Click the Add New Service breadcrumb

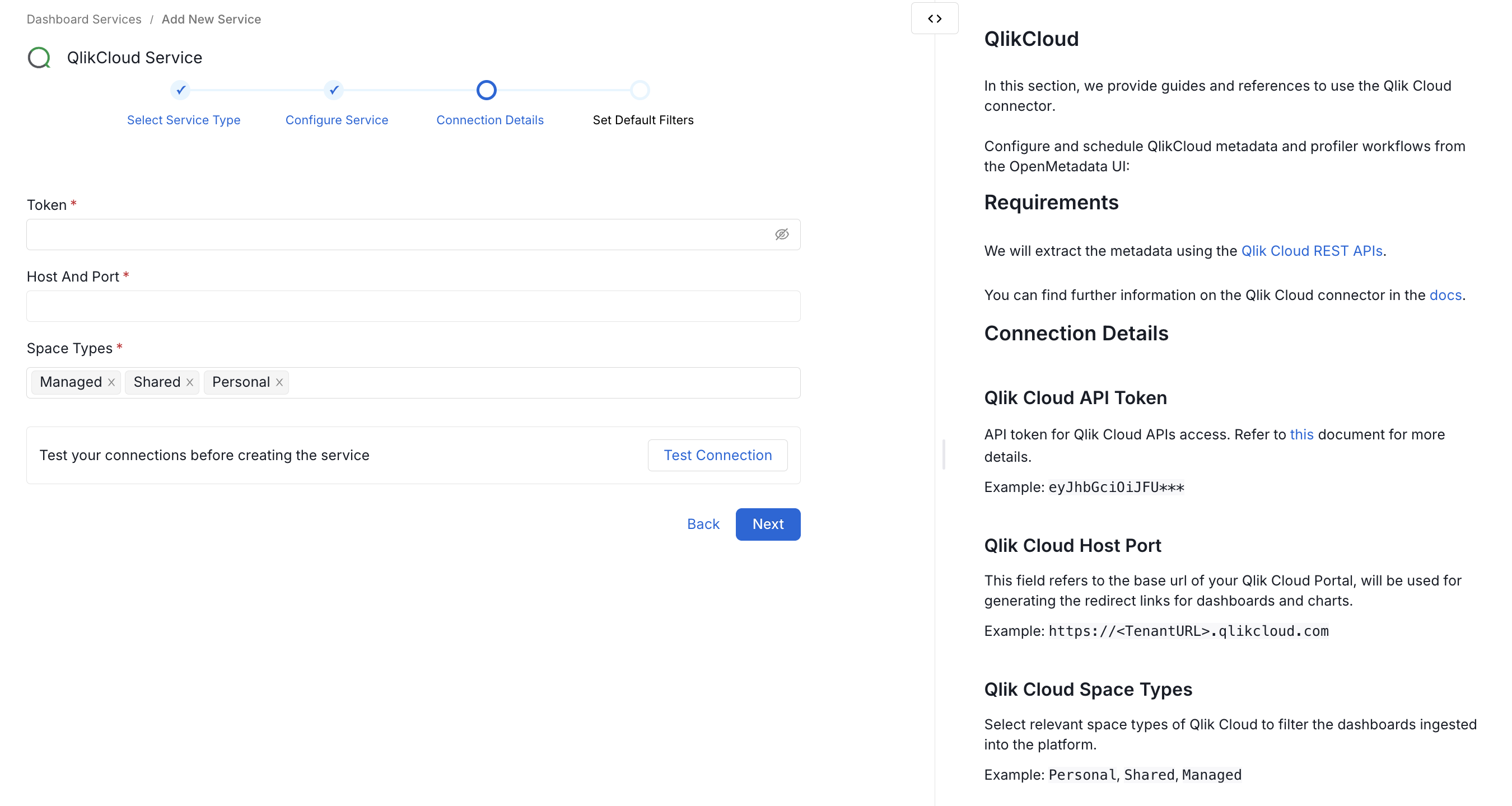coord(211,19)
